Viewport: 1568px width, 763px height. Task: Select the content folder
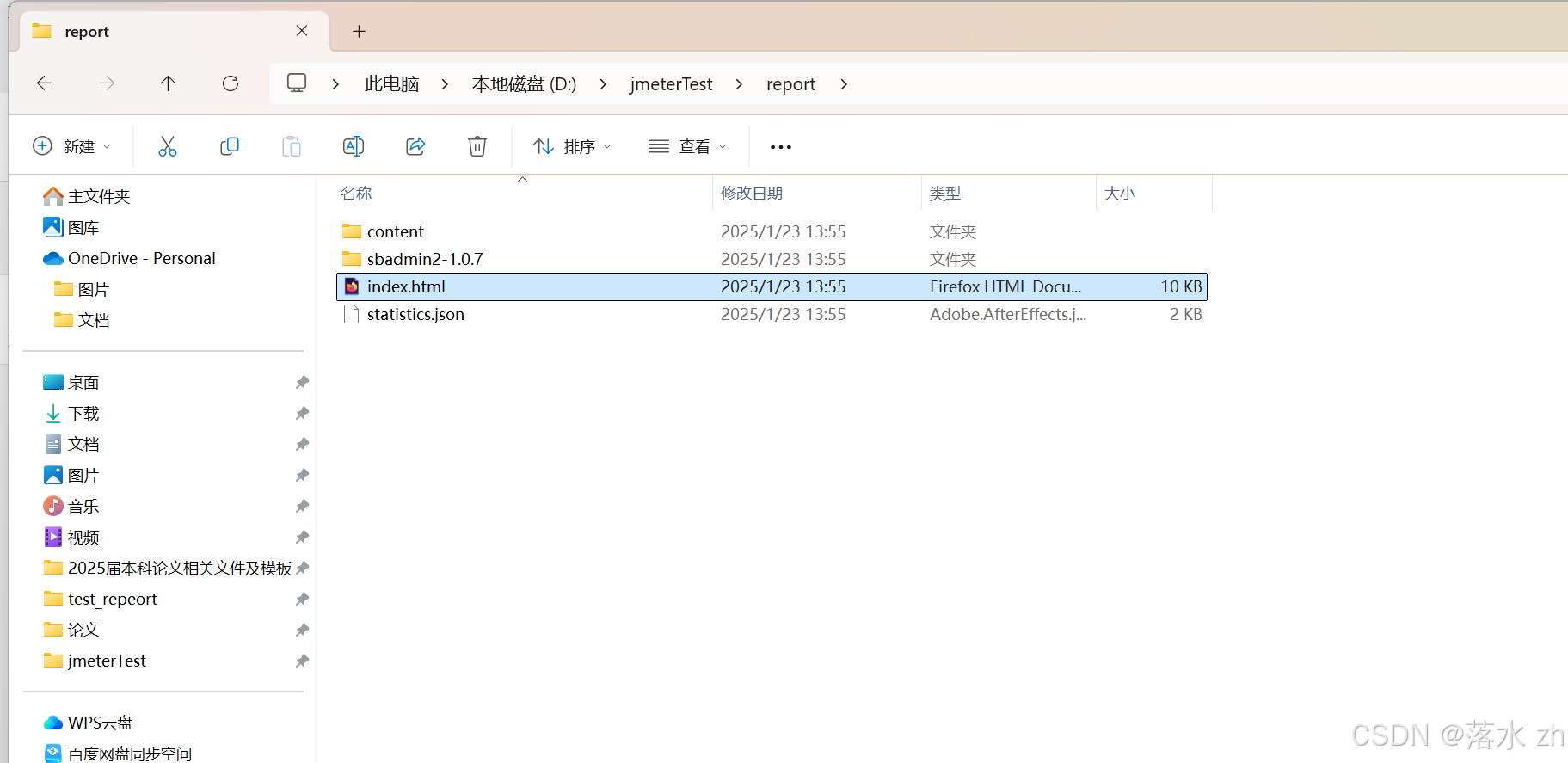[x=772, y=231]
